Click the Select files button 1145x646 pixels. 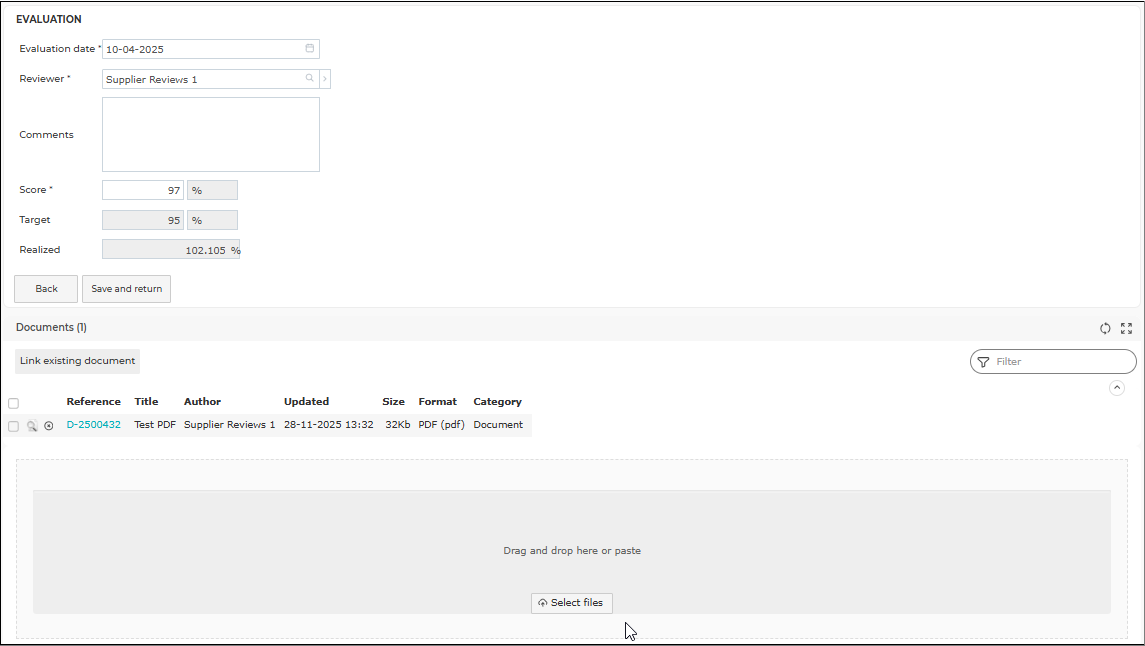(572, 603)
